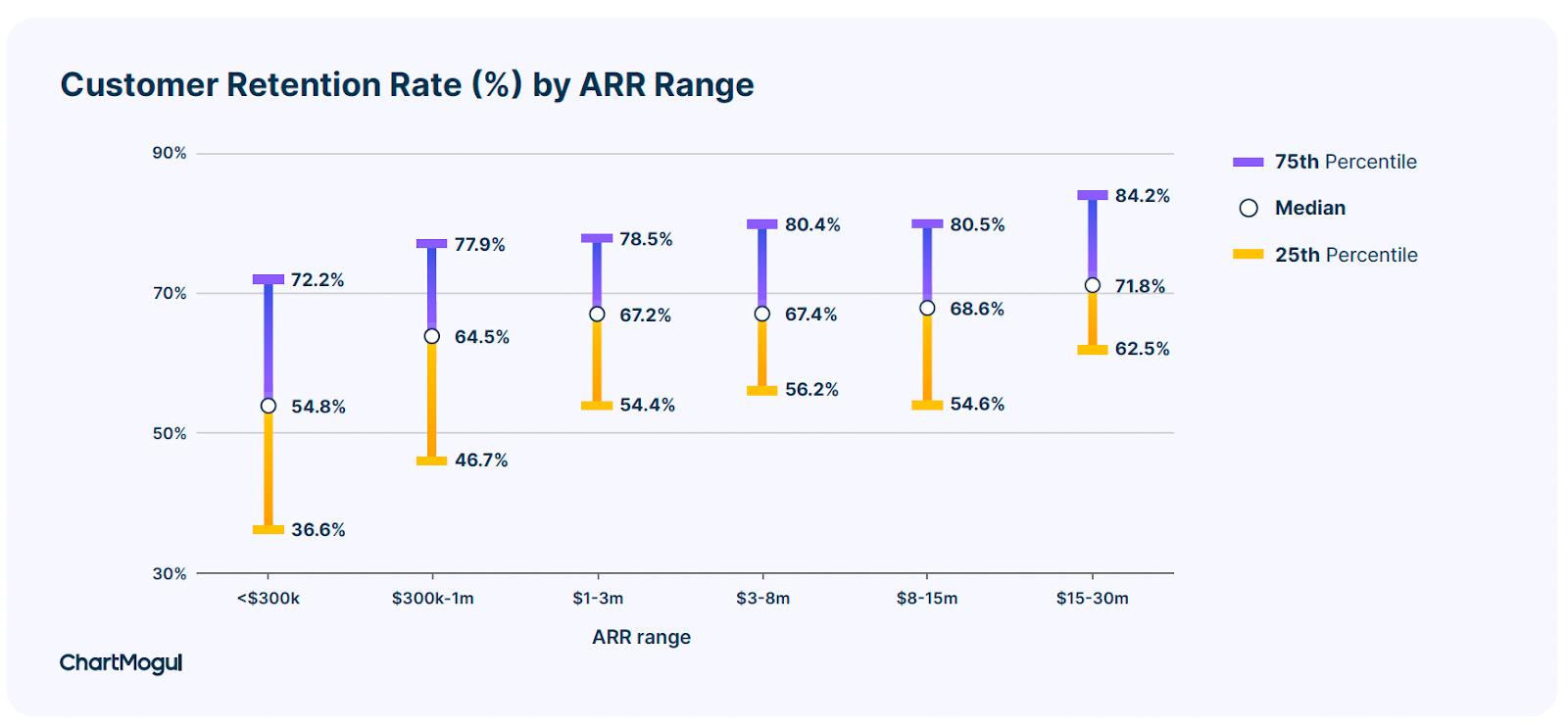Toggle the 75th Percentile legend label
The height and width of the screenshot is (728, 1568).
click(x=1346, y=162)
